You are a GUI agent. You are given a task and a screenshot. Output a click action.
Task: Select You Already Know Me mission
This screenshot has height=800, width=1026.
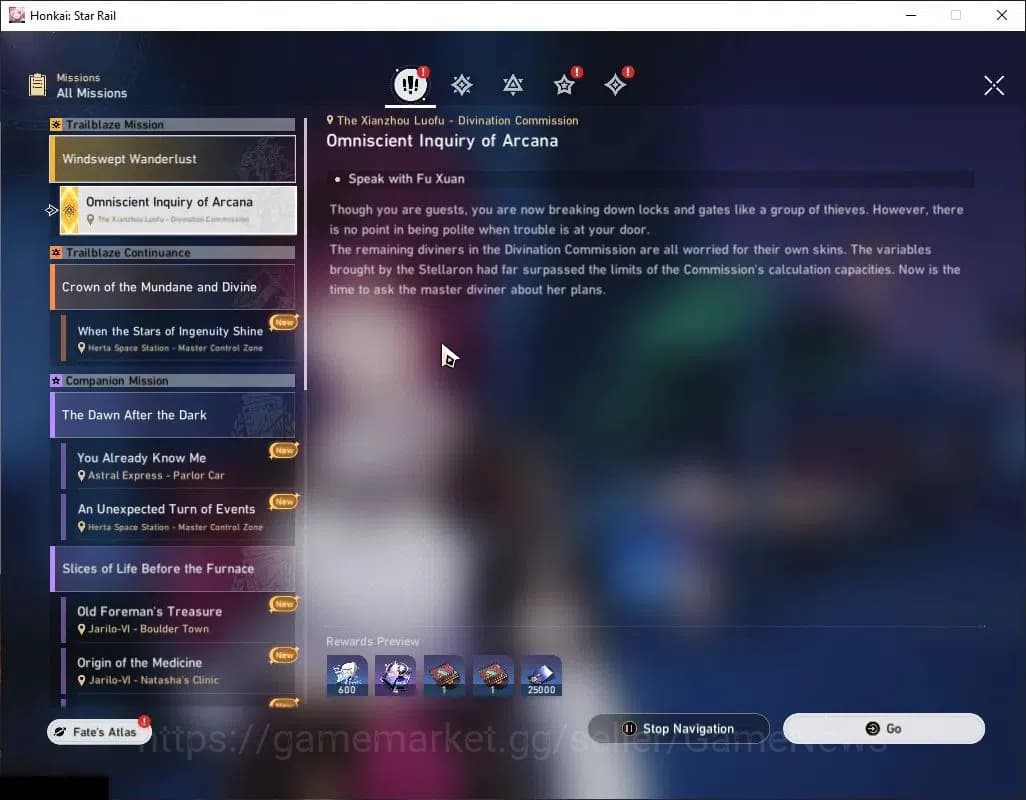pos(178,466)
